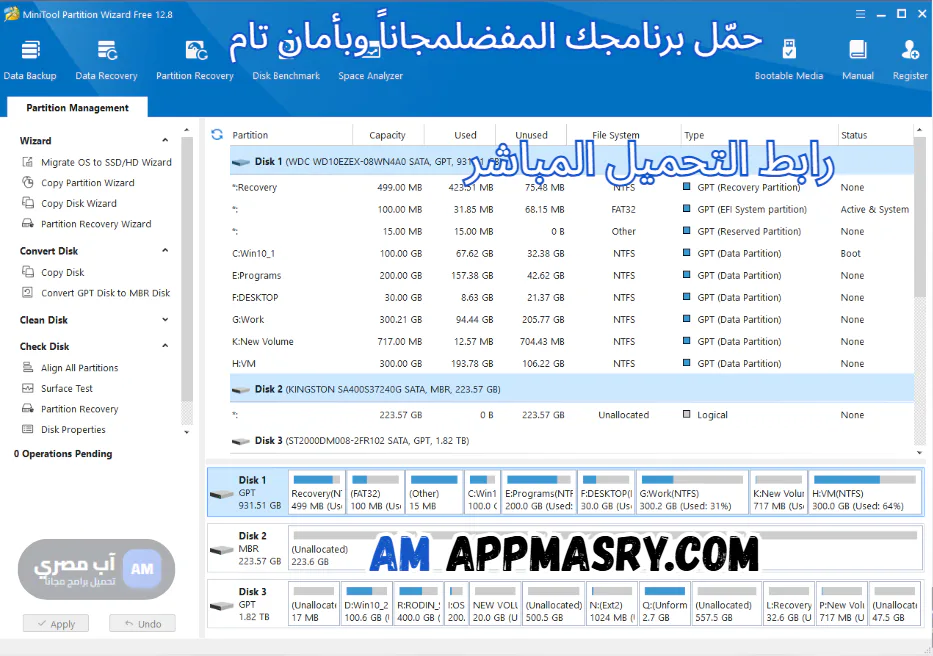The image size is (933, 656).
Task: Select NEW VOLU 20.0 GB block on Disk 3
Action: [495, 604]
